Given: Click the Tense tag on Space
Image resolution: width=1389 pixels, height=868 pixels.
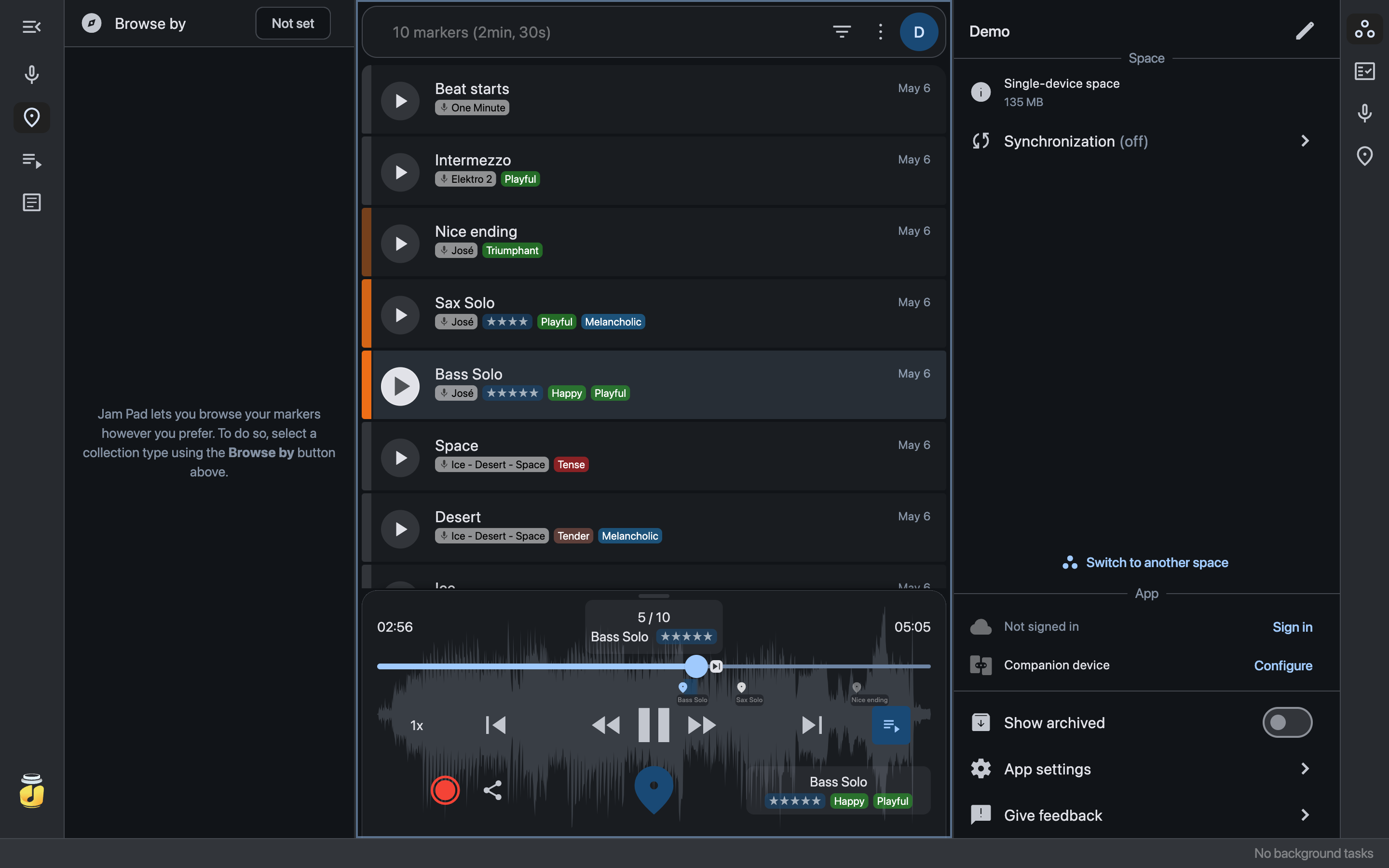Looking at the screenshot, I should 571,464.
